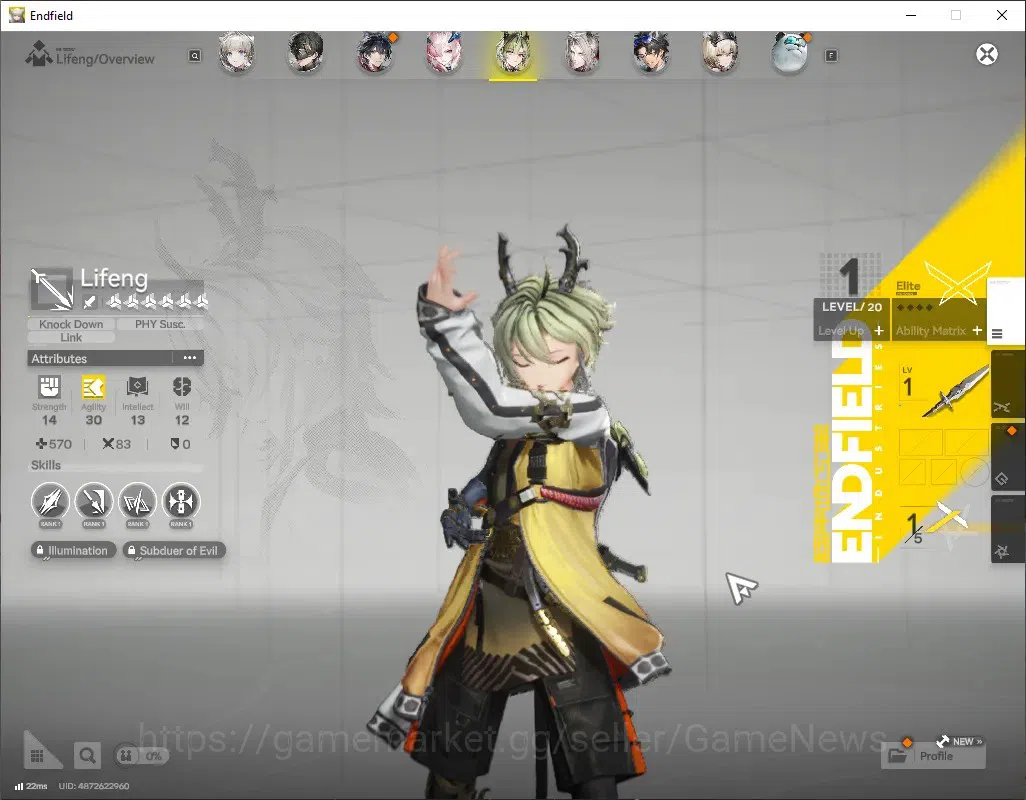Screen dimensions: 1026x800
Task: Click the Strength fist icon
Action: click(49, 387)
